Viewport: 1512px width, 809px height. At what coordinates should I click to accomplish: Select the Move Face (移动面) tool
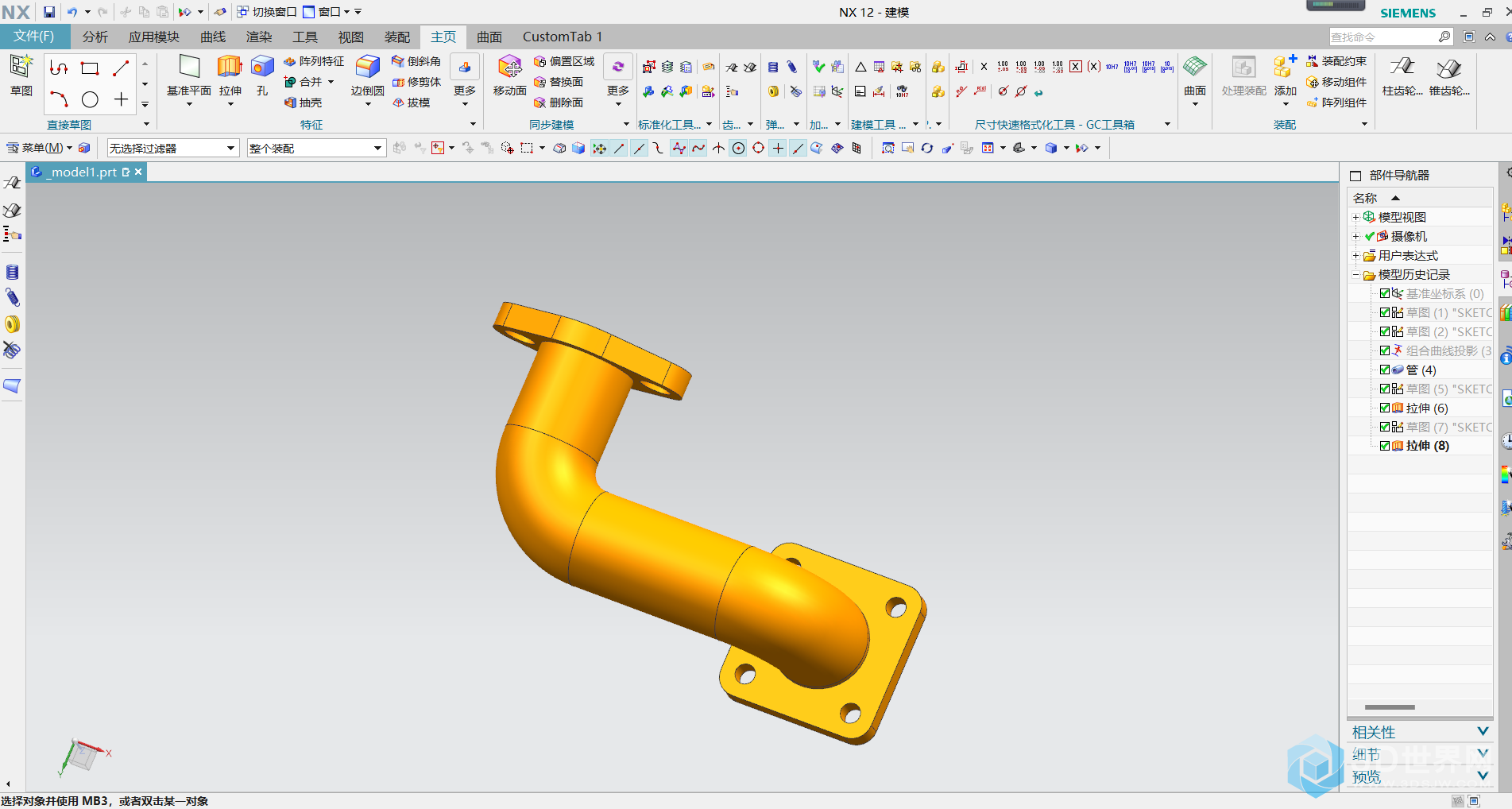coord(509,75)
